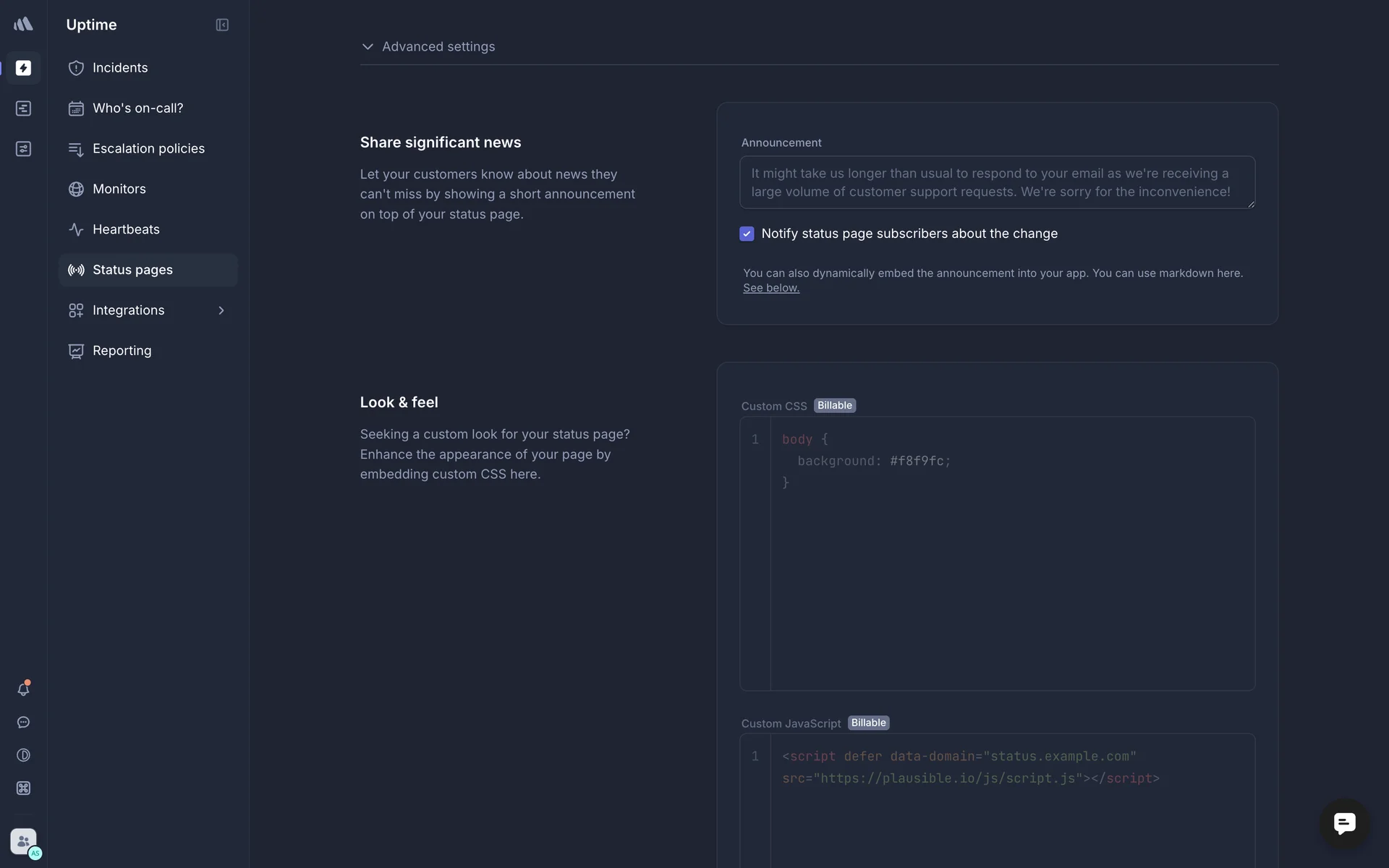Image resolution: width=1389 pixels, height=868 pixels.
Task: Collapse the Advanced settings section
Action: click(428, 46)
